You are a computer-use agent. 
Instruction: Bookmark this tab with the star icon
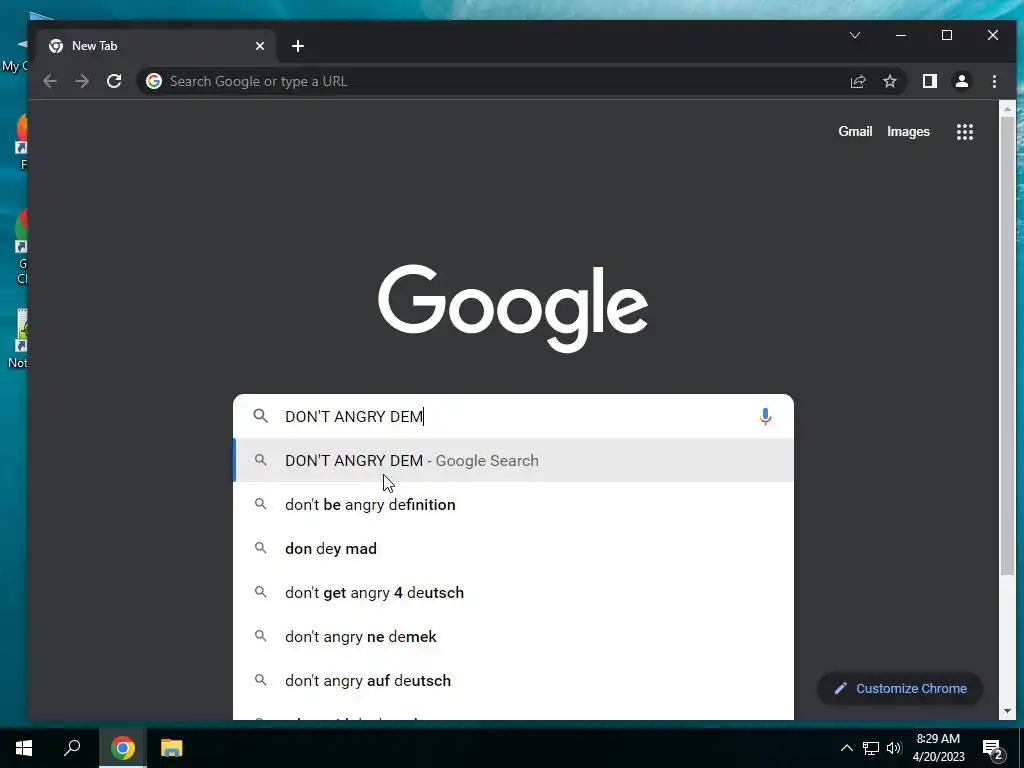(889, 81)
